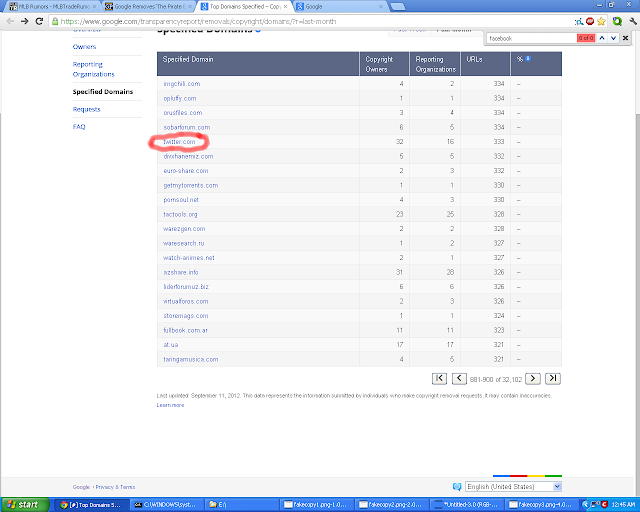The height and width of the screenshot is (512, 640).
Task: Click the chat bubble icon near language selector
Action: coord(457,486)
